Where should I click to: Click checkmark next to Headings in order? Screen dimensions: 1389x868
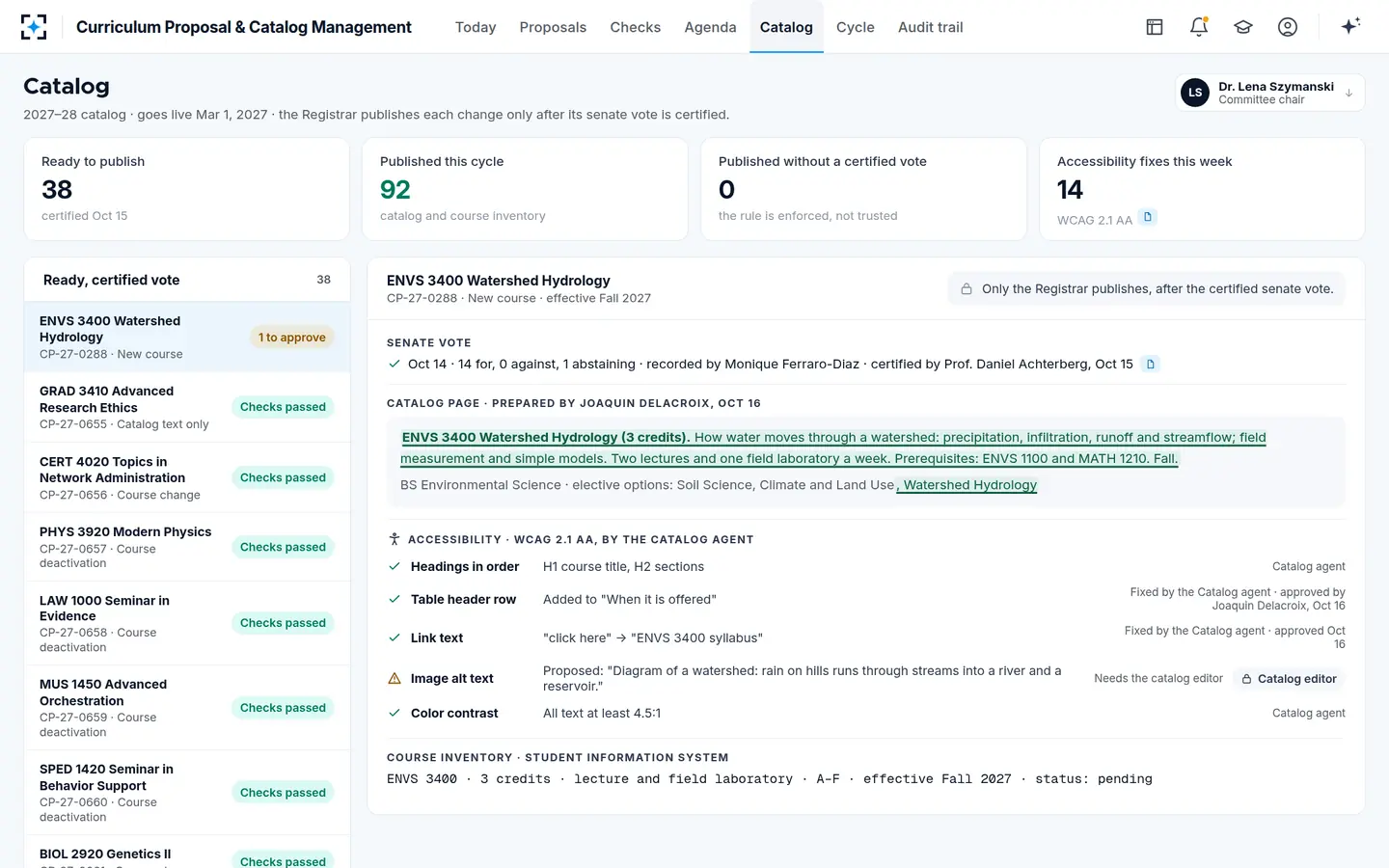click(395, 567)
